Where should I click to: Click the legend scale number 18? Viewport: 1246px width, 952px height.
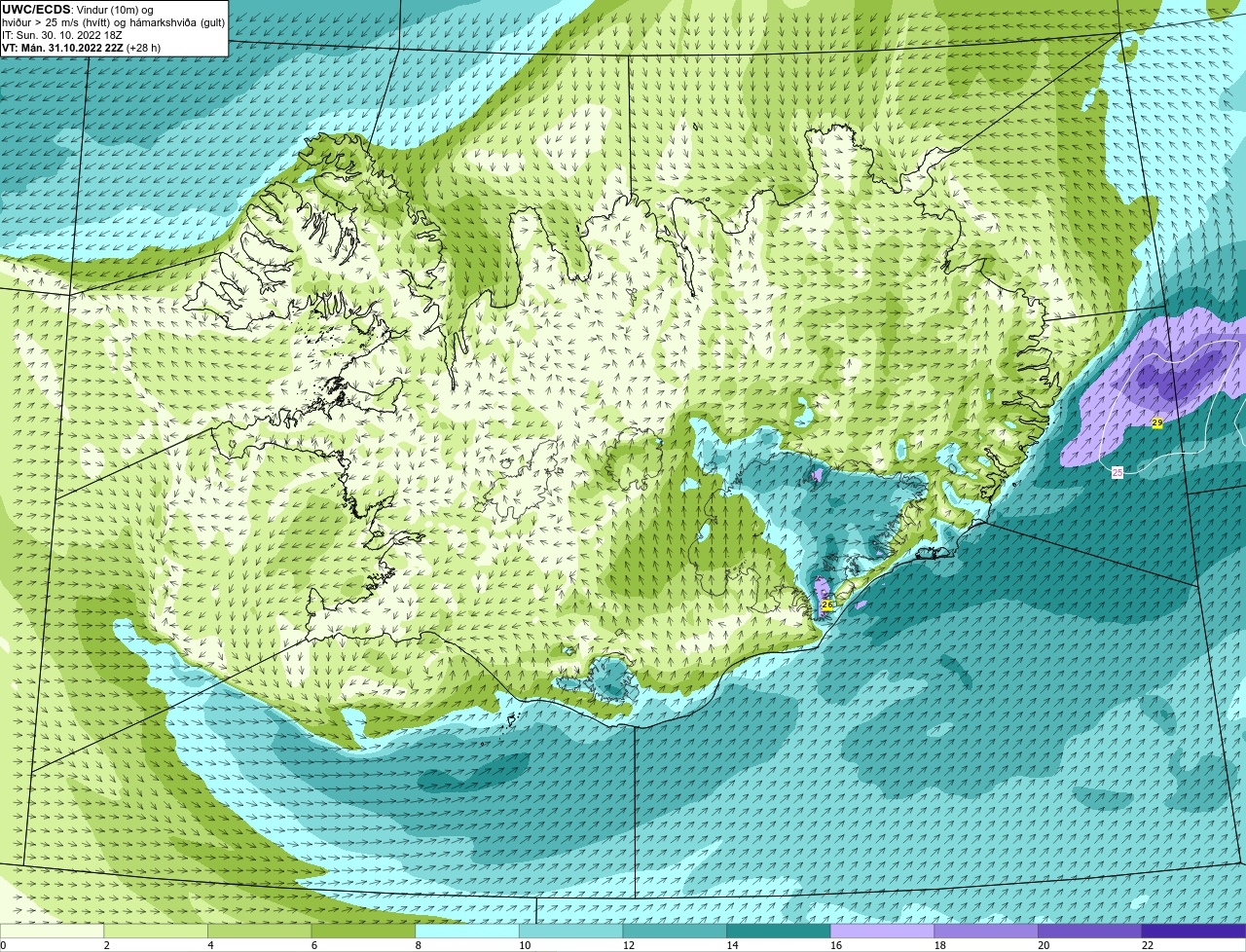coord(940,945)
